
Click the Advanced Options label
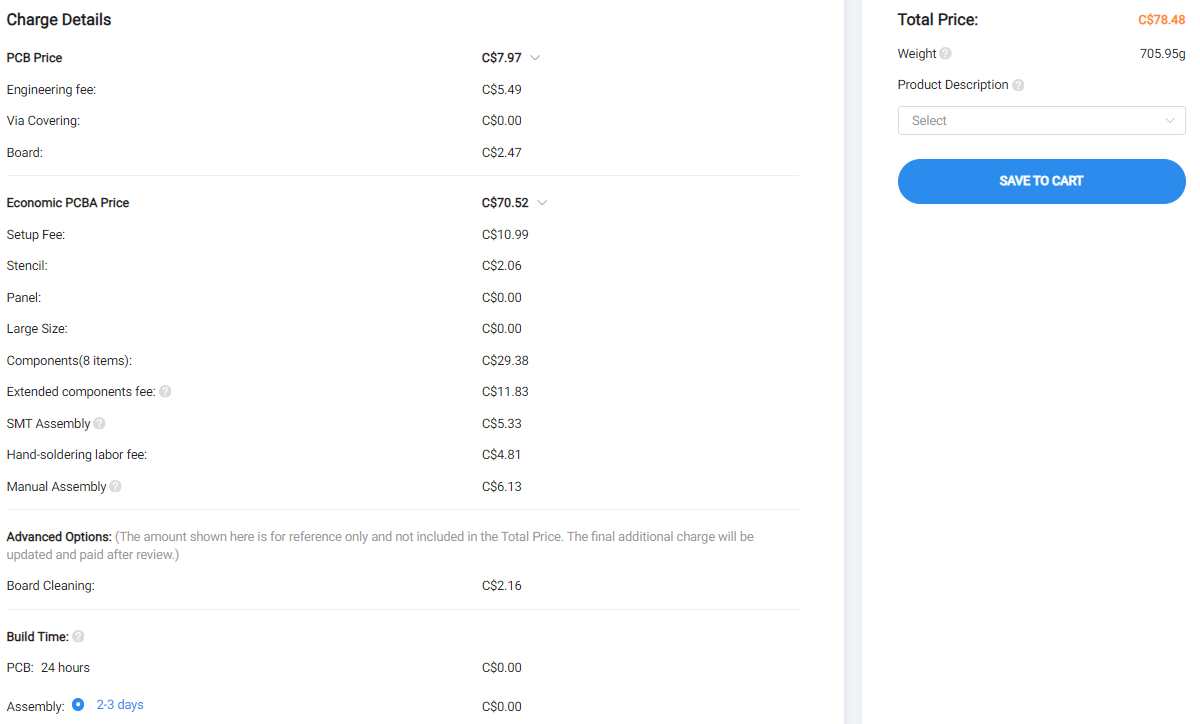pos(59,537)
